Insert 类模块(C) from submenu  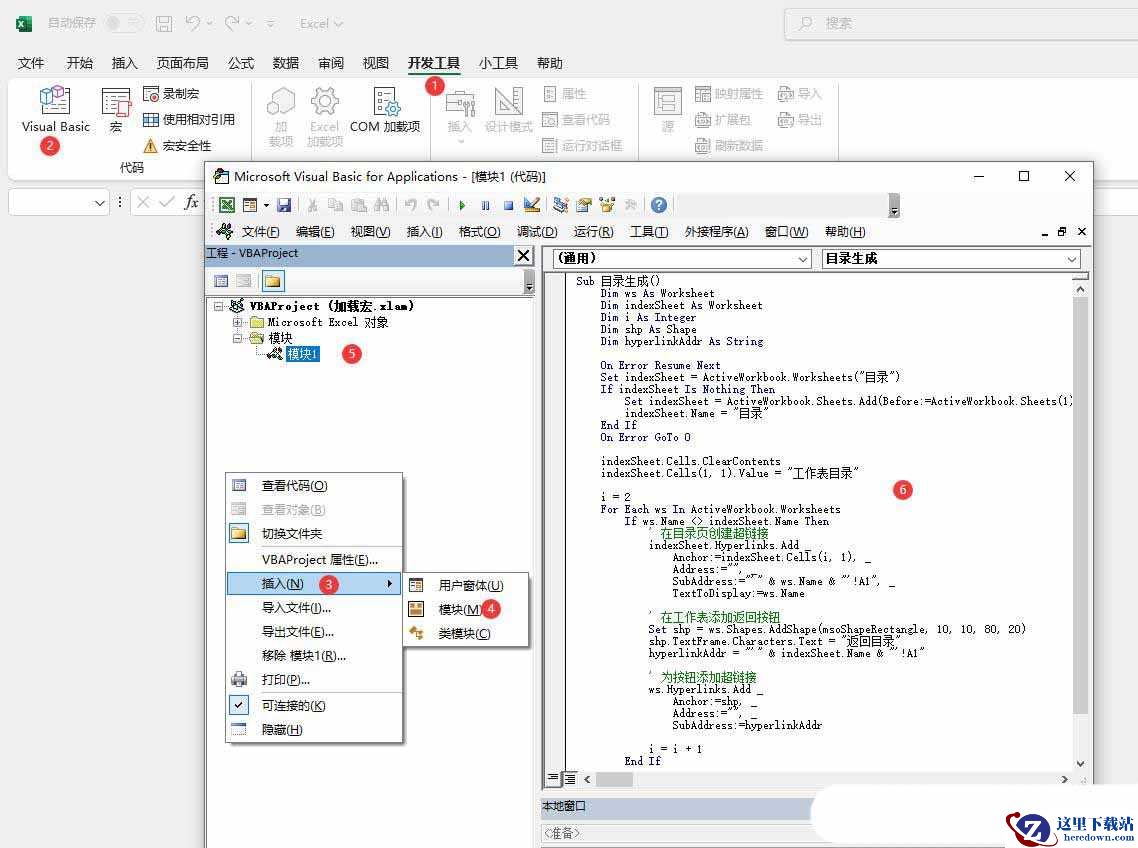[x=465, y=633]
